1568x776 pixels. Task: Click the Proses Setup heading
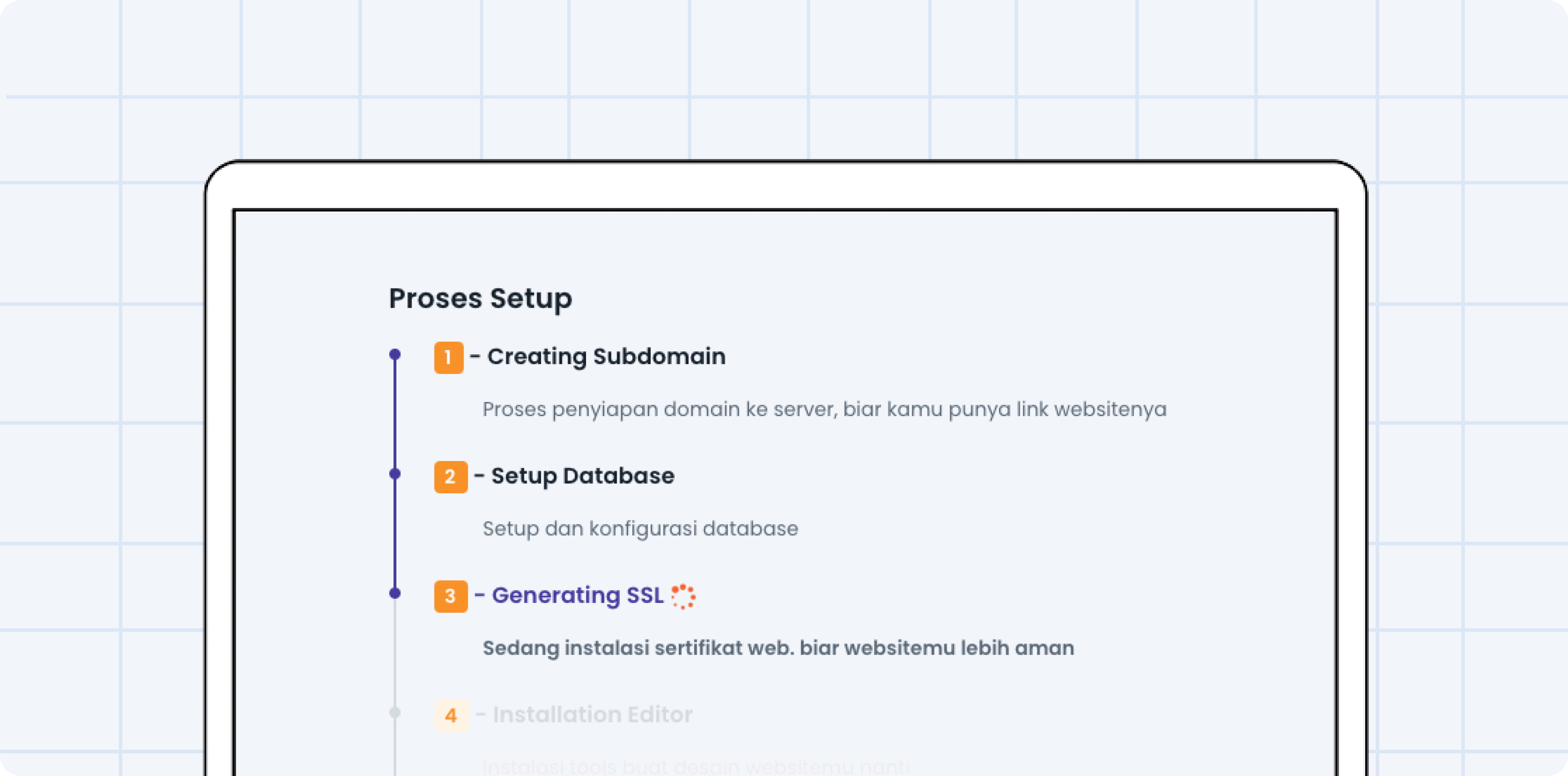(480, 298)
